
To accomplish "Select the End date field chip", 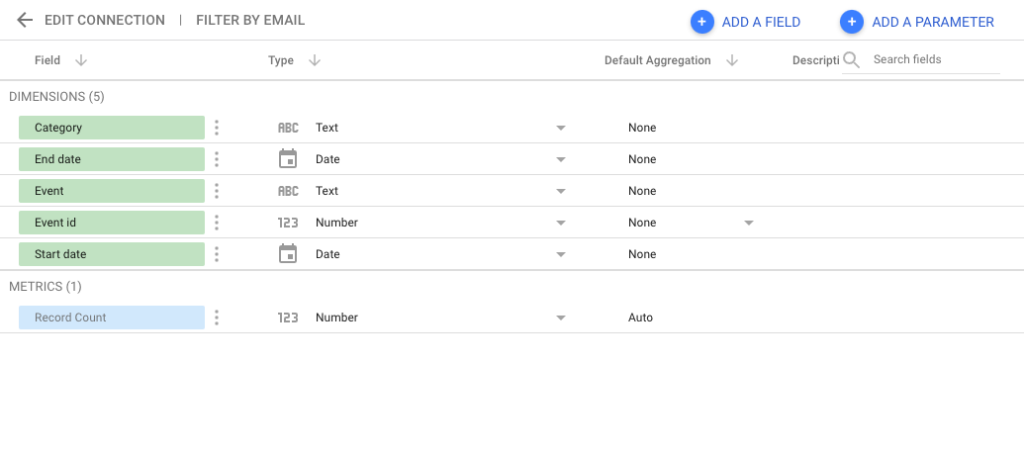I will 112,159.
